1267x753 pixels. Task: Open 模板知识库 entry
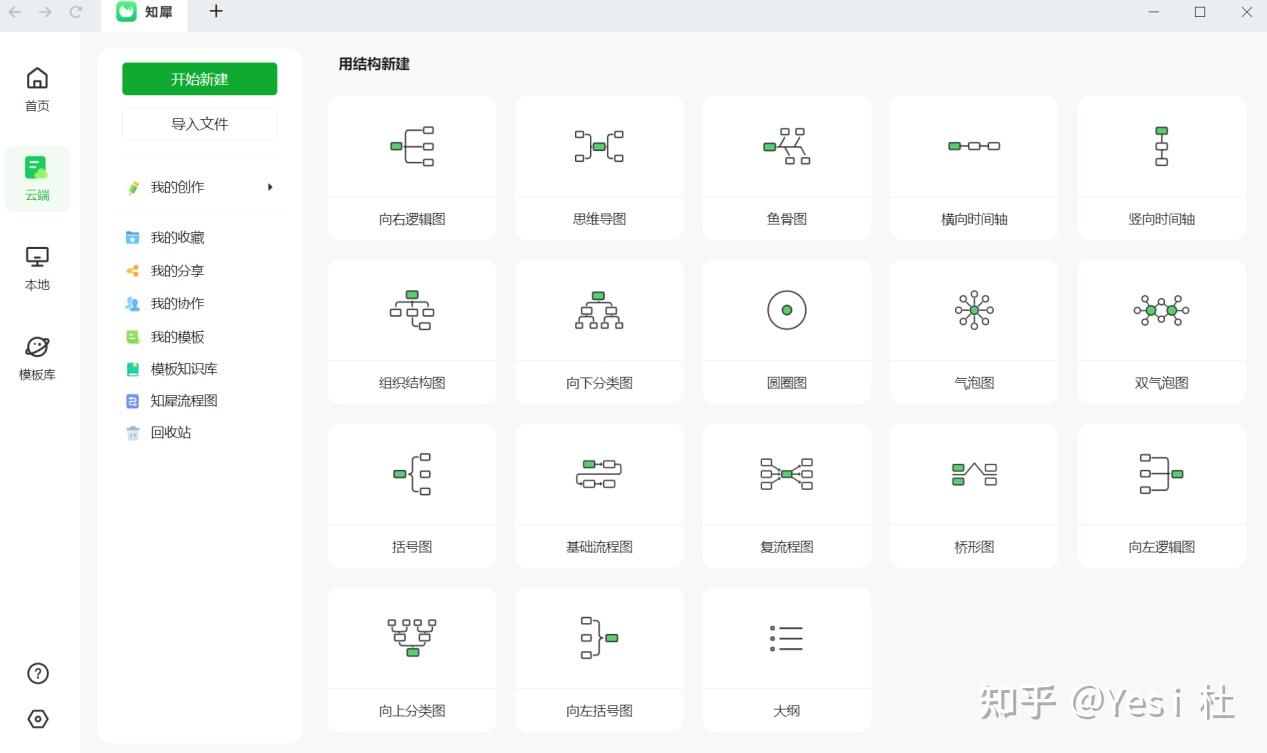(x=184, y=369)
